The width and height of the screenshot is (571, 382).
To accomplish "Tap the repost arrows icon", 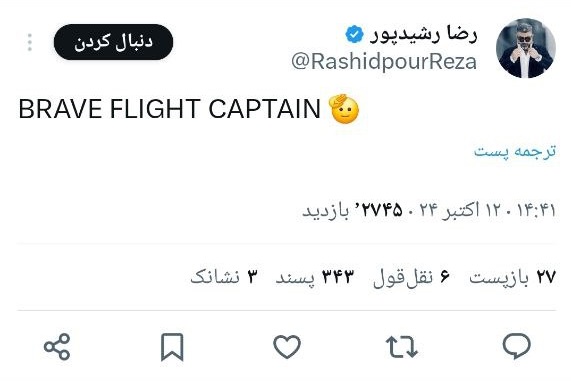I will click(x=402, y=347).
